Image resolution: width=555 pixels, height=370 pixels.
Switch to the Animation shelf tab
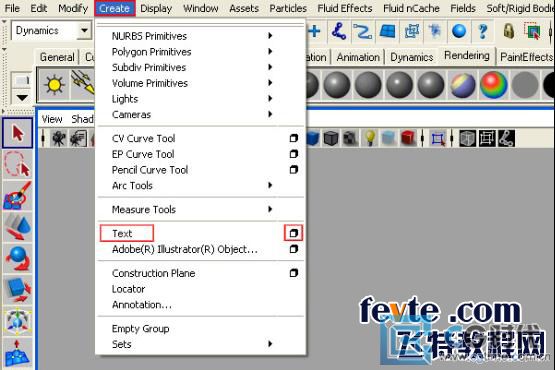358,57
